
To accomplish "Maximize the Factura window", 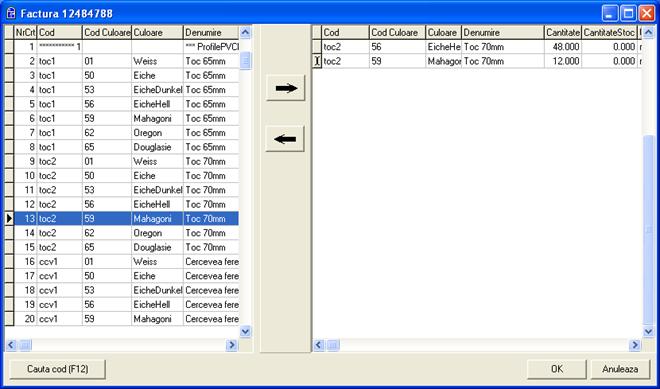I will 628,13.
